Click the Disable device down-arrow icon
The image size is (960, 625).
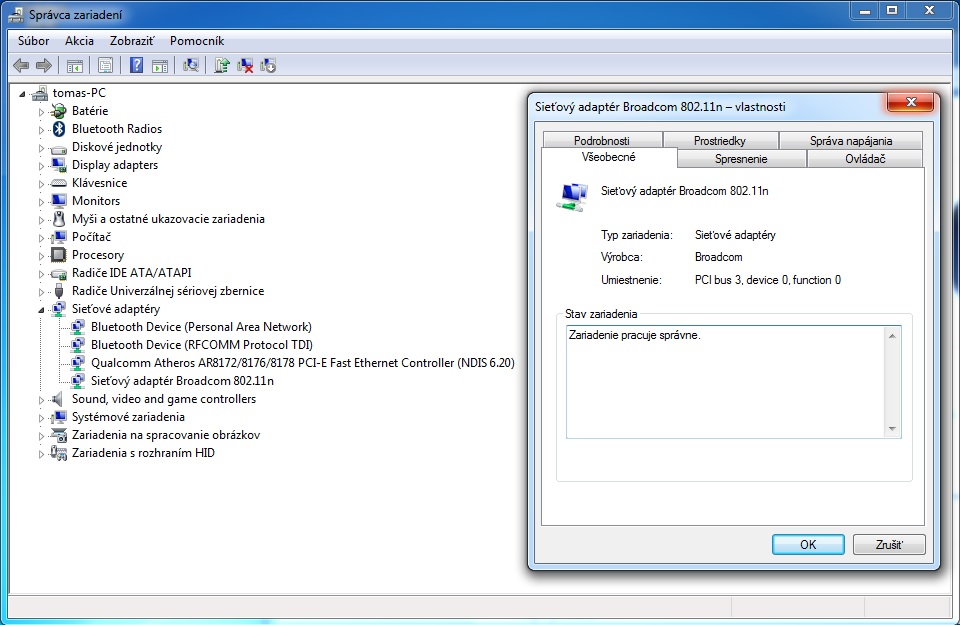click(268, 65)
